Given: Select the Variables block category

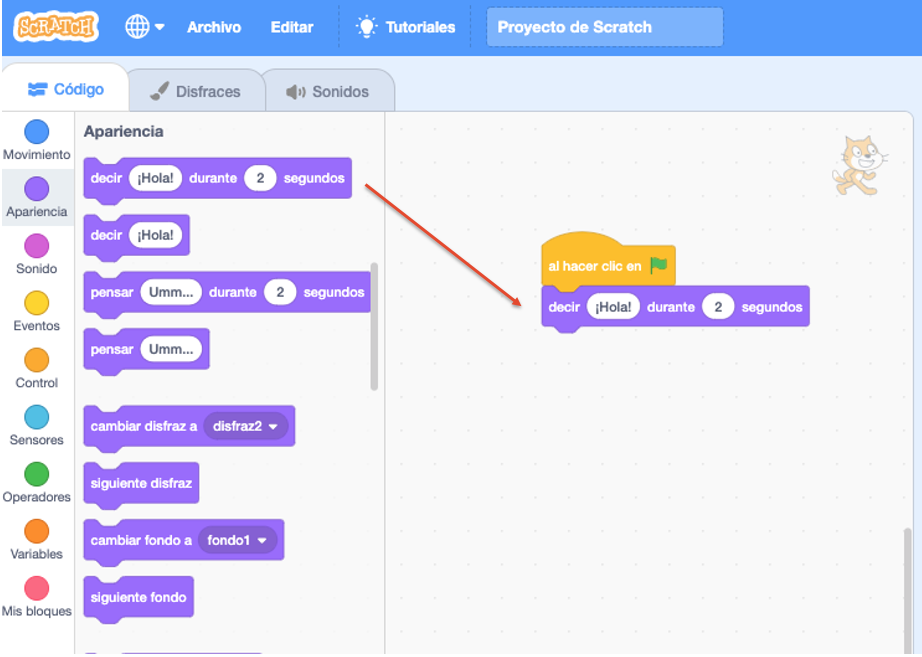Looking at the screenshot, I should [x=36, y=539].
